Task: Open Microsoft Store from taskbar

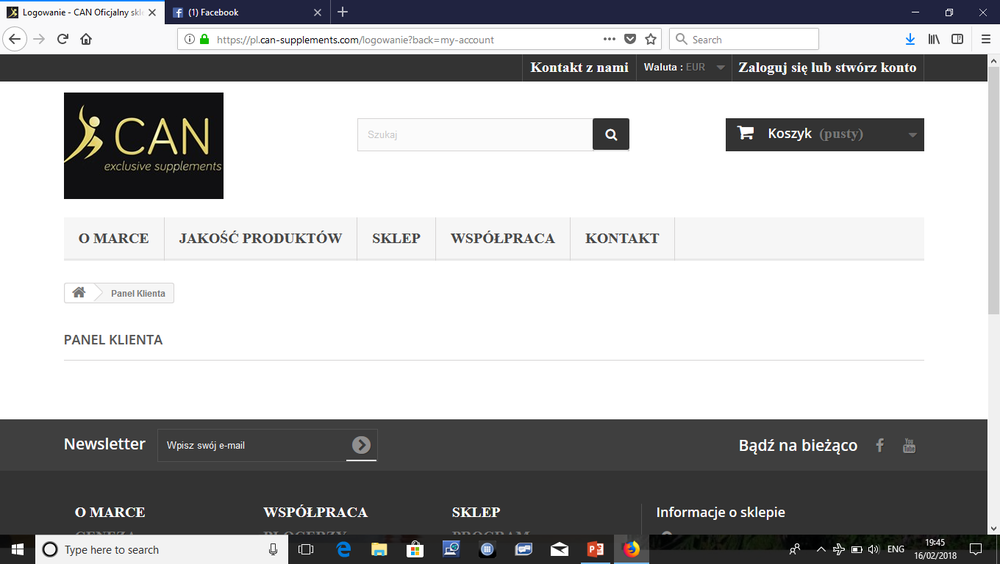Action: pos(415,549)
